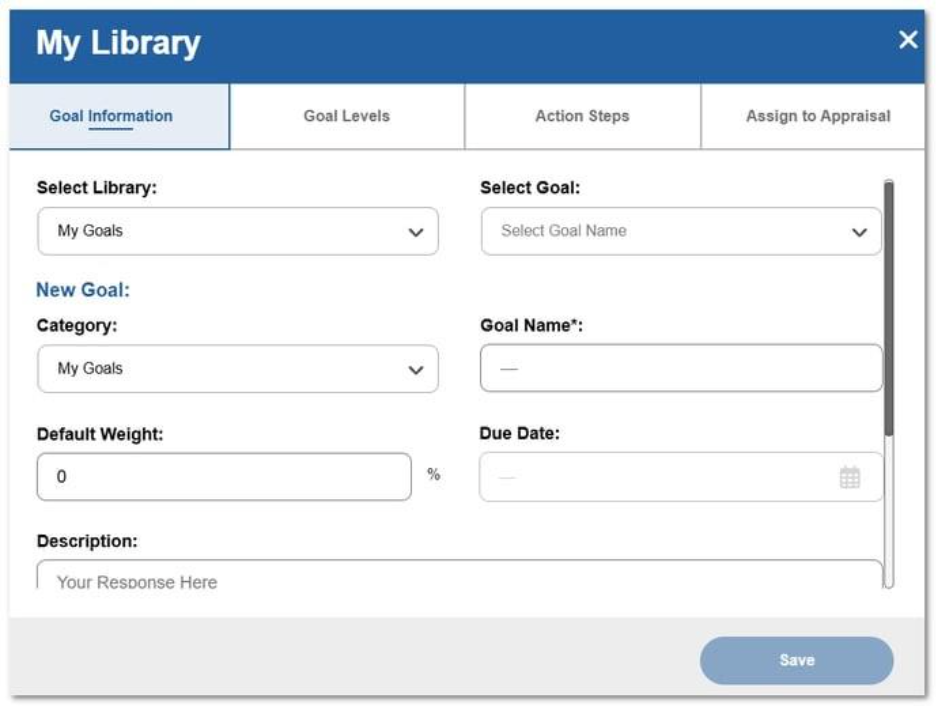Expand the Category dropdown
The width and height of the screenshot is (936, 706).
238,369
